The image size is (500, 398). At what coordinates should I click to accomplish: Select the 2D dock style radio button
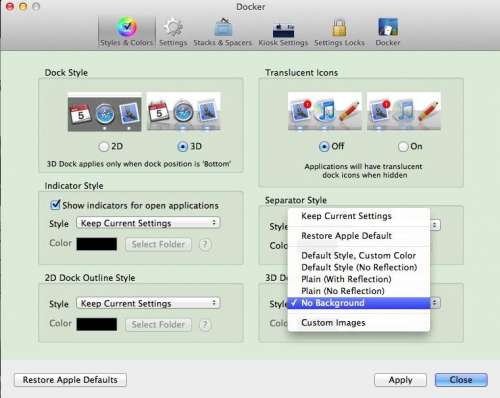(104, 147)
